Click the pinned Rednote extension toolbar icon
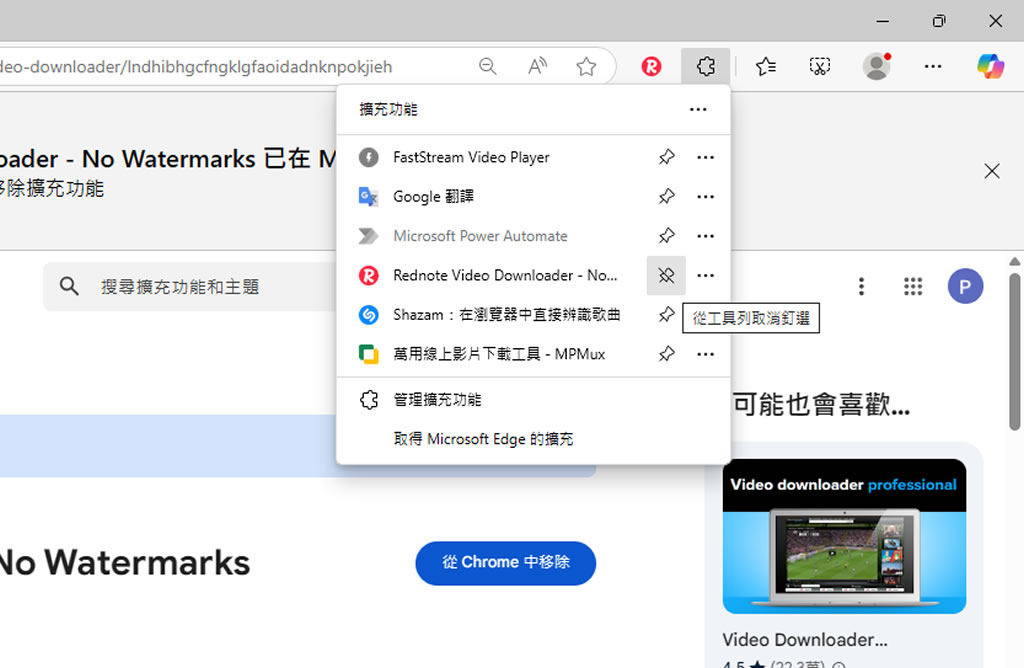The width and height of the screenshot is (1024, 668). tap(651, 66)
